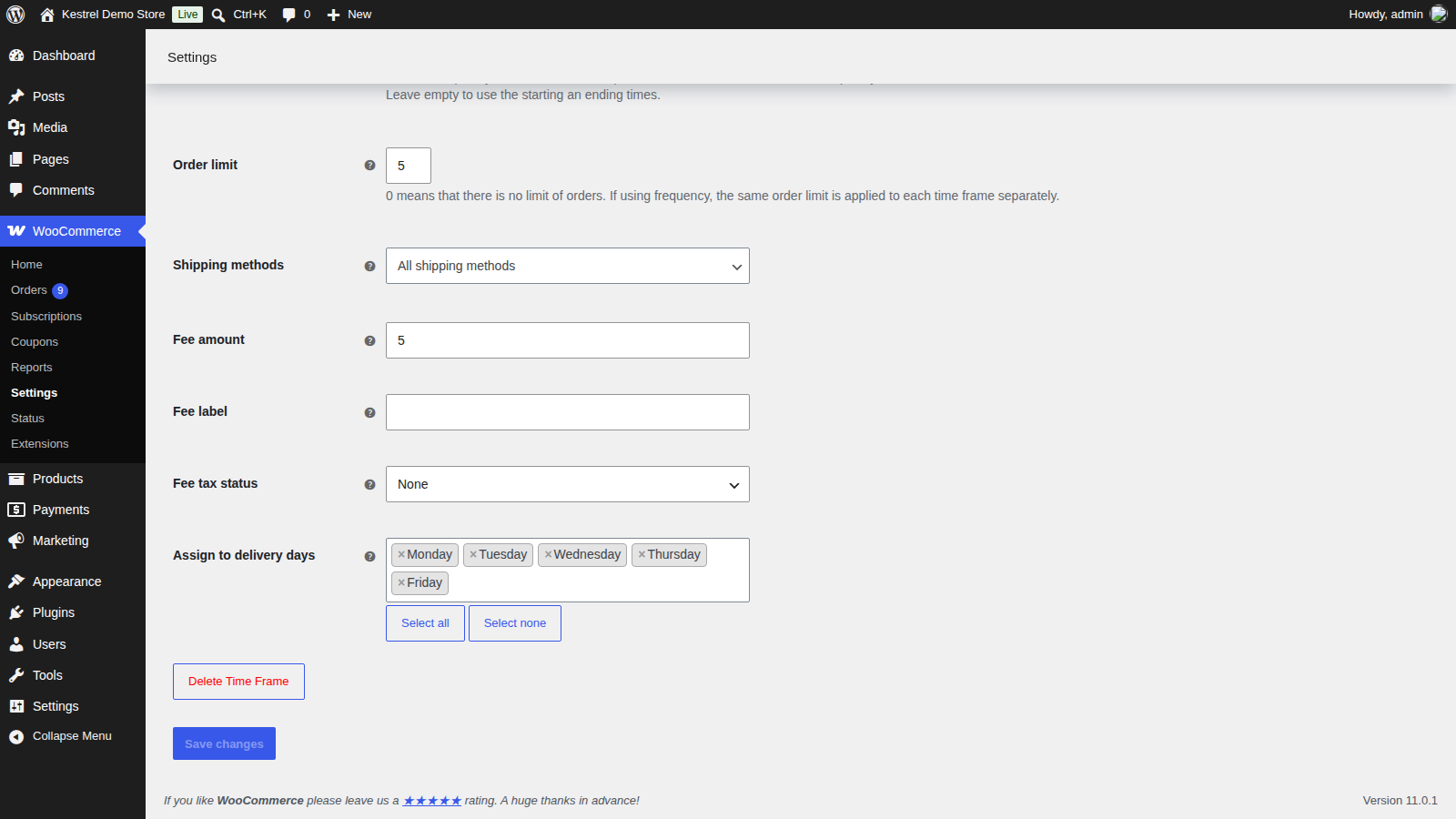Remove Monday from delivery days

tap(401, 554)
